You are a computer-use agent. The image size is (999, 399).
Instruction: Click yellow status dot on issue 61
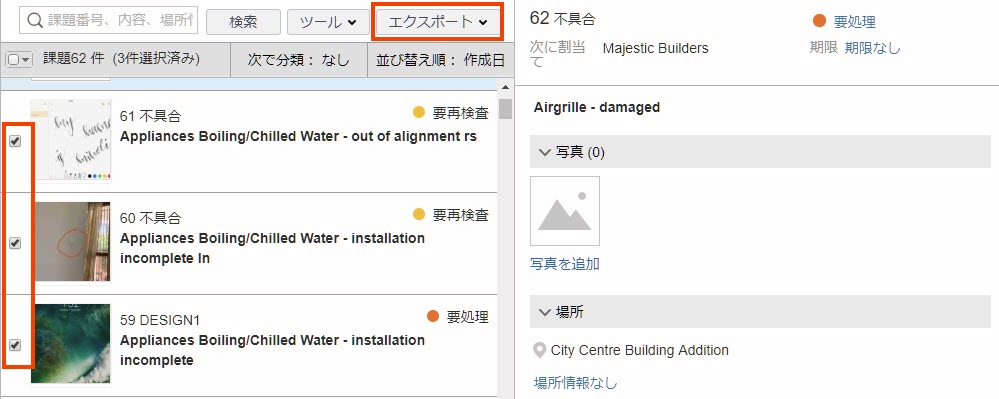tap(419, 113)
